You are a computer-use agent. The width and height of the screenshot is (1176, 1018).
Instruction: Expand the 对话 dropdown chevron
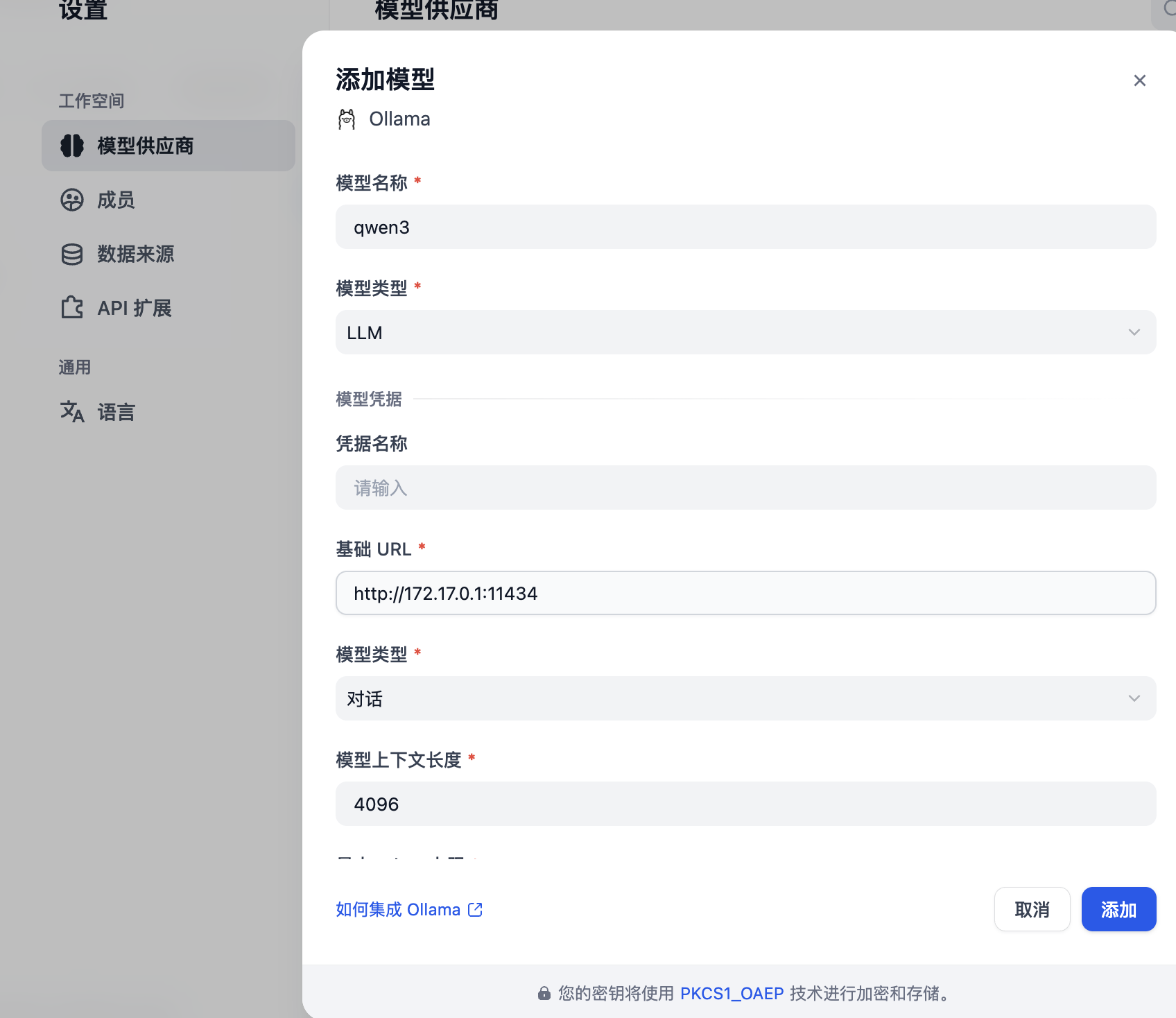1134,698
